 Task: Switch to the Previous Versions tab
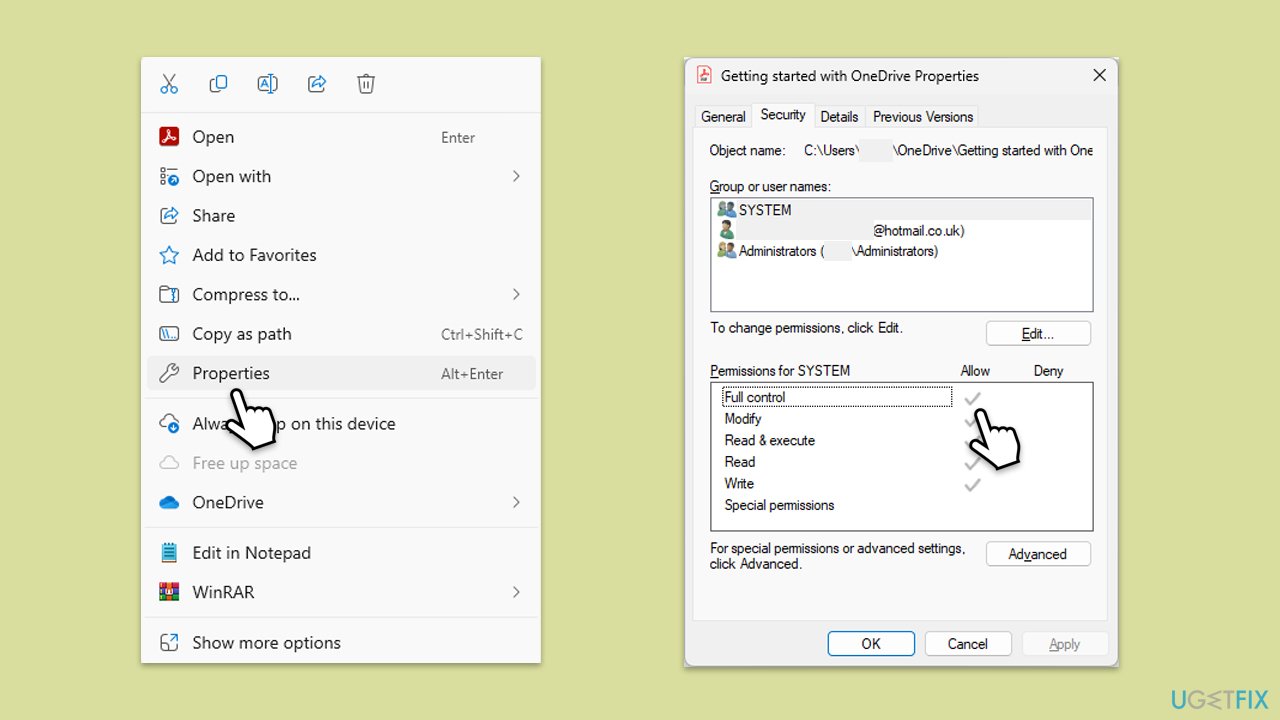(923, 116)
